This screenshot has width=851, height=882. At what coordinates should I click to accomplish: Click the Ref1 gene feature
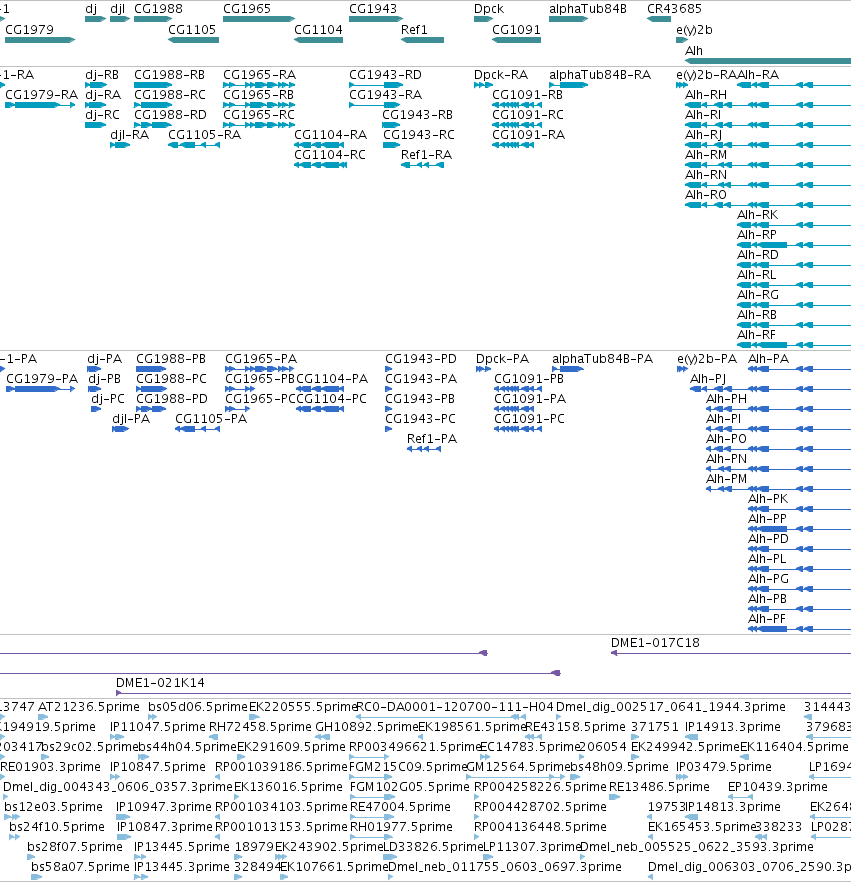(422, 40)
